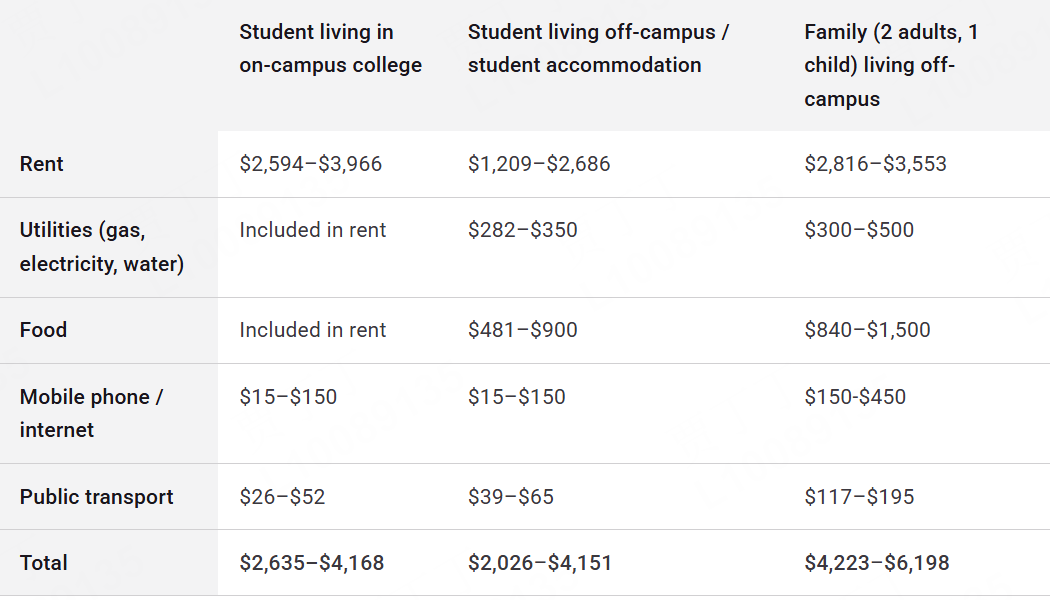Click the family food cost $840–$1,500
This screenshot has width=1050, height=600.
(x=867, y=330)
